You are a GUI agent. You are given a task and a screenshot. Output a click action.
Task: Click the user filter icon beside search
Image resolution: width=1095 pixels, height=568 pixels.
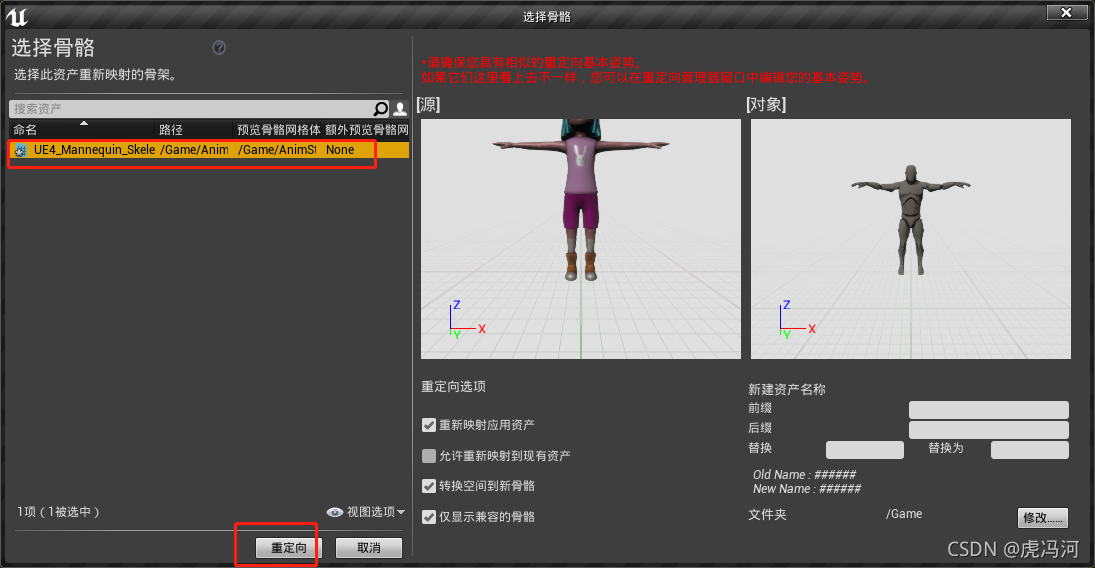tap(400, 109)
